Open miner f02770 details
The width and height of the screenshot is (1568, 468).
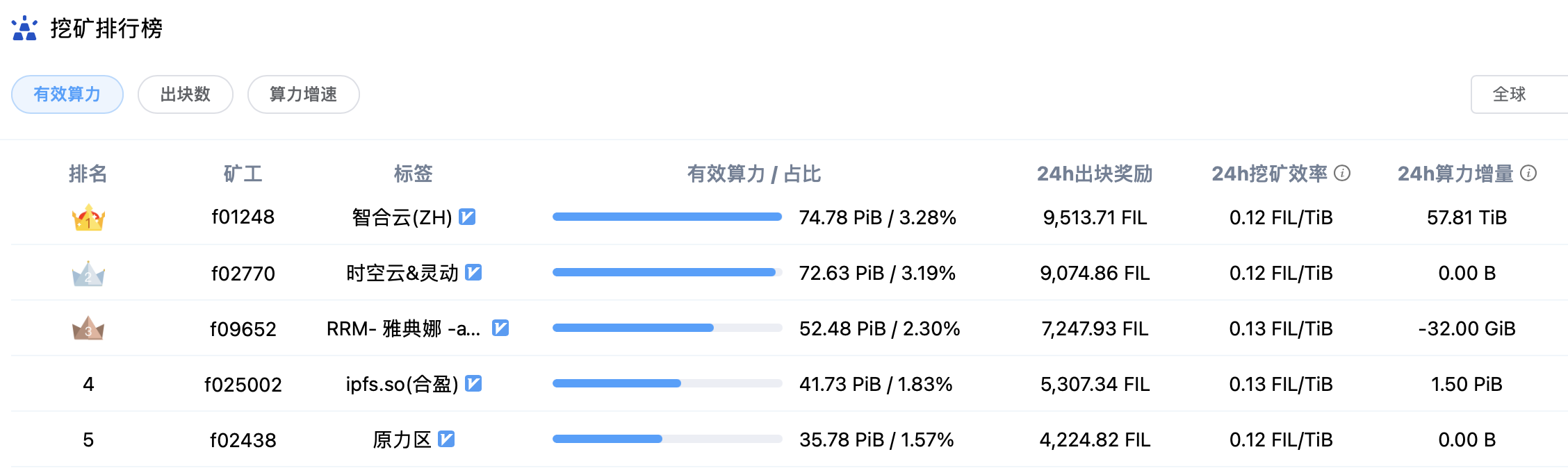pyautogui.click(x=243, y=273)
